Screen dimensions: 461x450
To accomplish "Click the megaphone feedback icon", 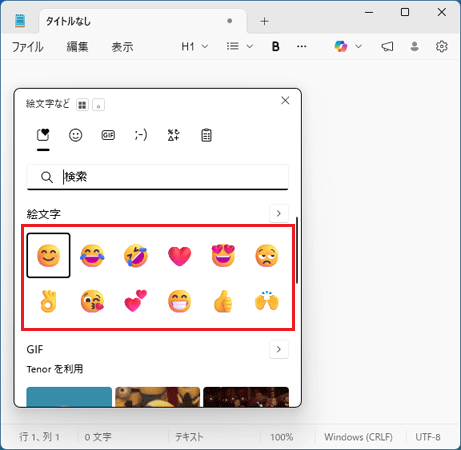I will 387,46.
